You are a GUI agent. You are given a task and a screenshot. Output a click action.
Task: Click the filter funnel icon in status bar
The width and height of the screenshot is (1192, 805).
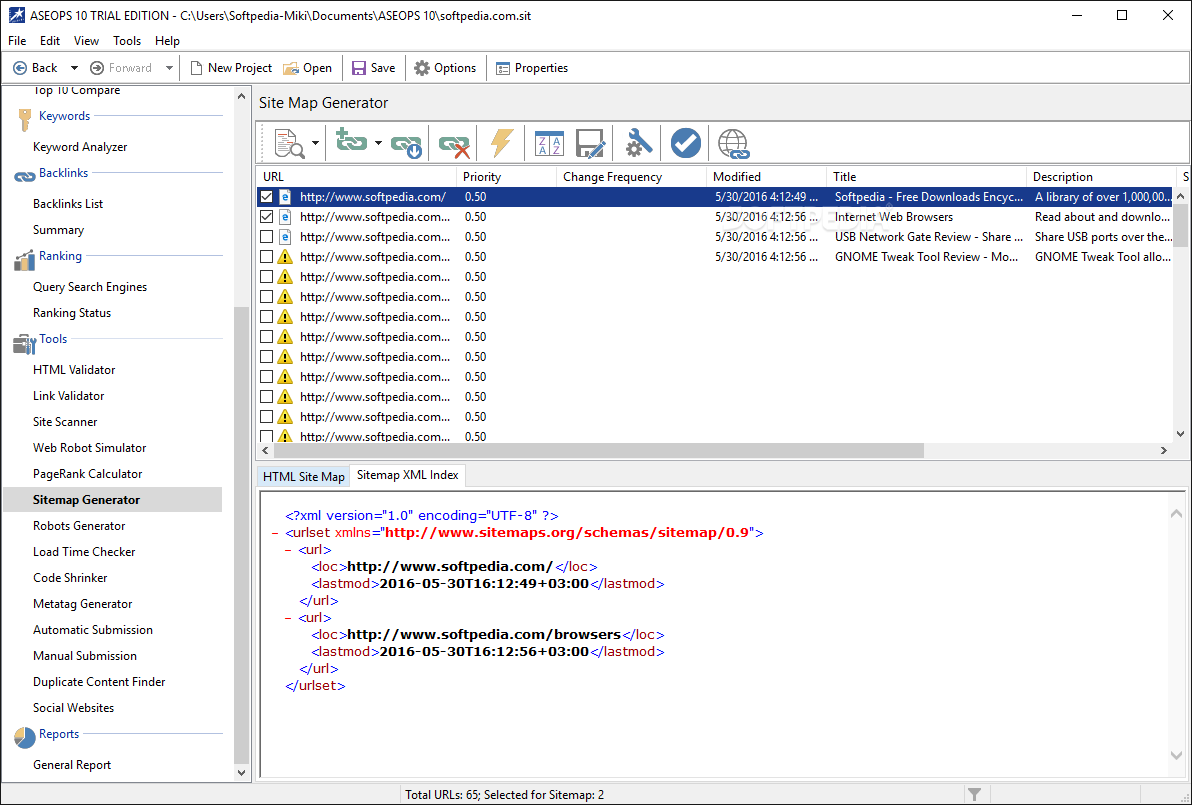pyautogui.click(x=974, y=794)
